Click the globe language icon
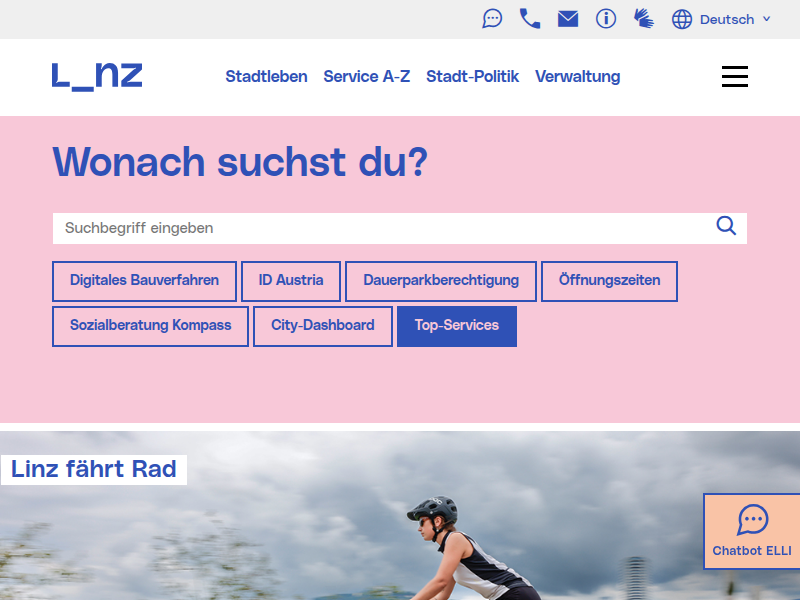This screenshot has width=800, height=600. pos(682,19)
